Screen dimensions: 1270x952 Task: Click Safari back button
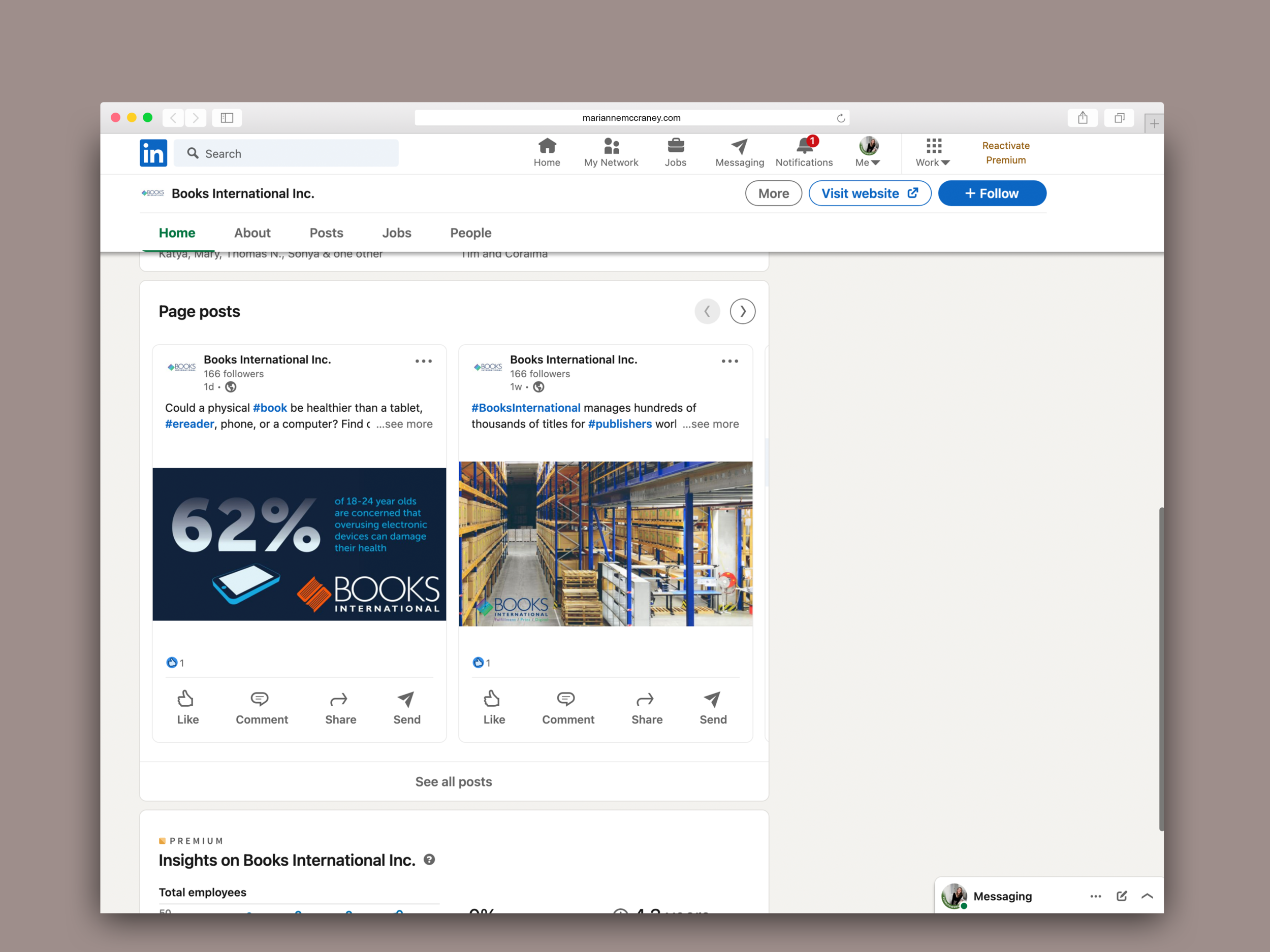click(x=173, y=118)
